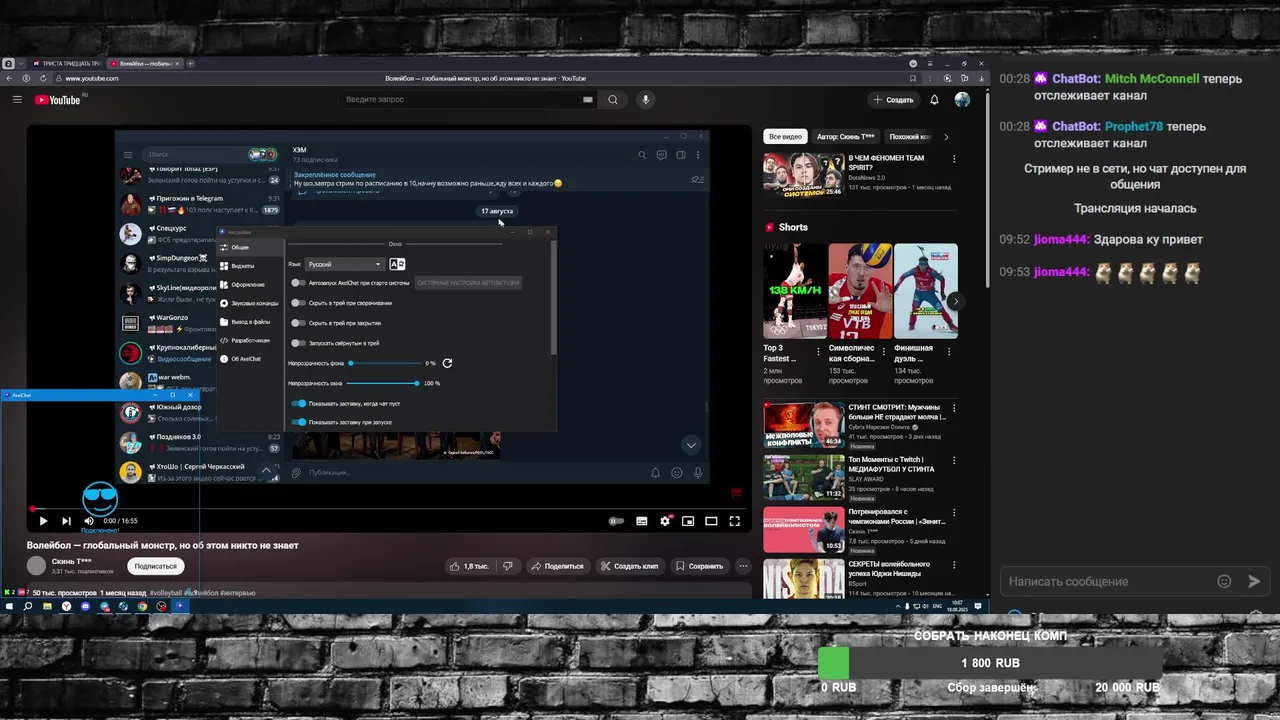Viewport: 1280px width, 720px height.
Task: Click the Подписаться subscribe button
Action: coord(155,566)
